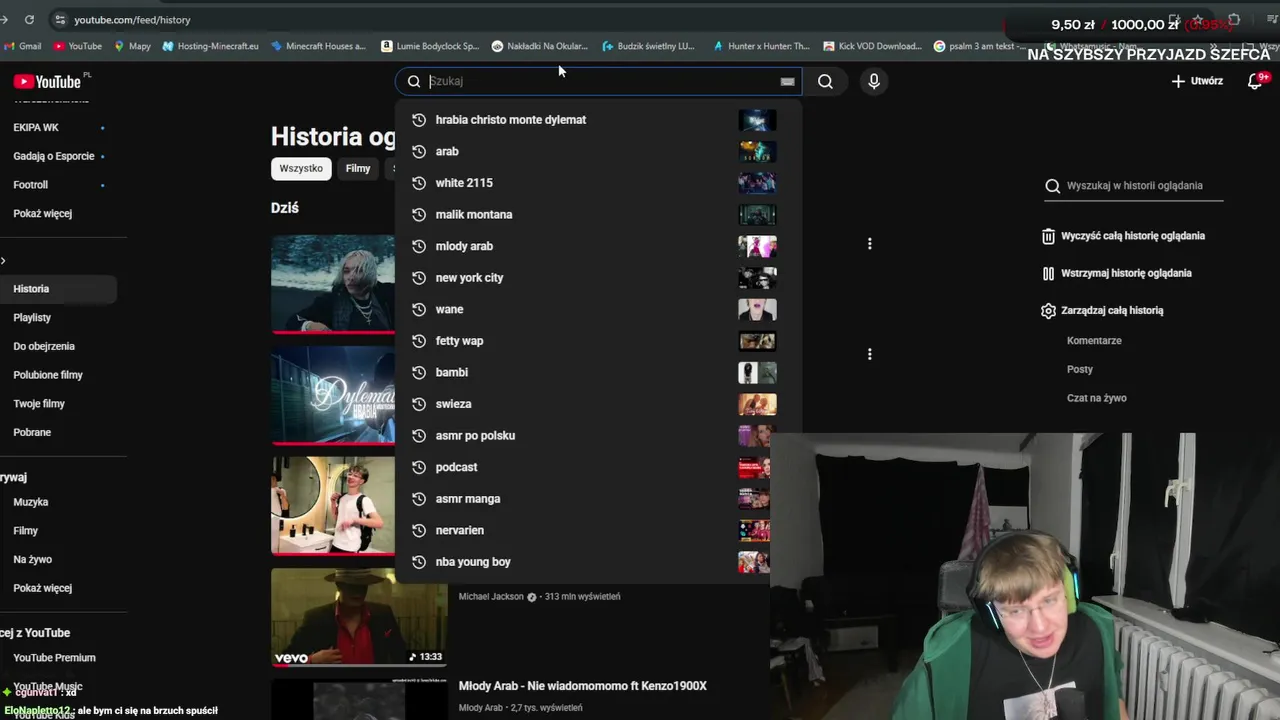Image resolution: width=1280 pixels, height=720 pixels.
Task: Click the YouTube logo home link
Action: click(x=47, y=81)
